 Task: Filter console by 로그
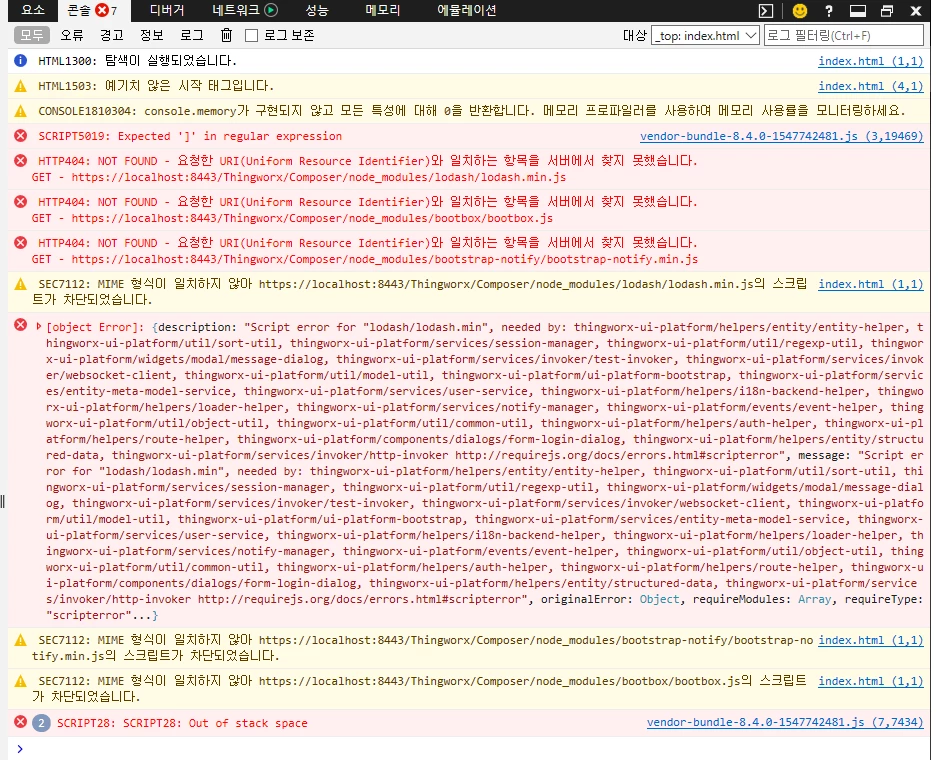point(192,35)
